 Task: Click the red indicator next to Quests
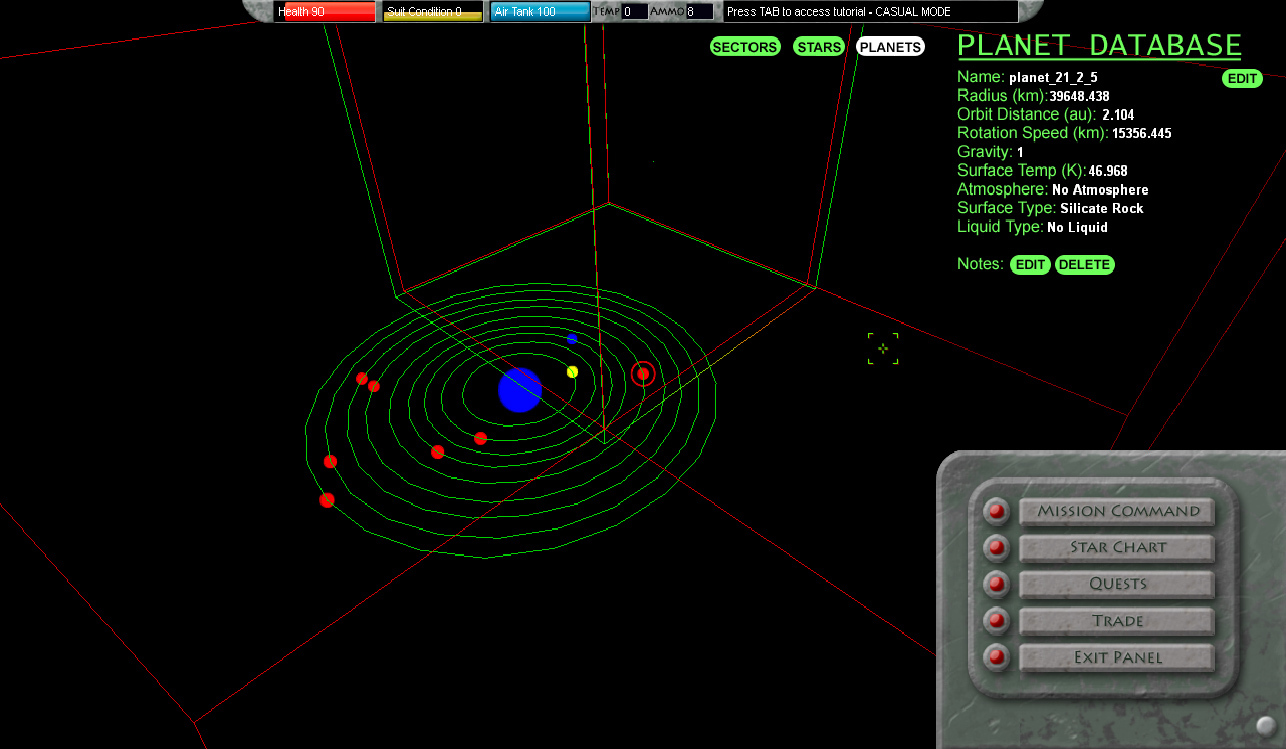[x=996, y=584]
